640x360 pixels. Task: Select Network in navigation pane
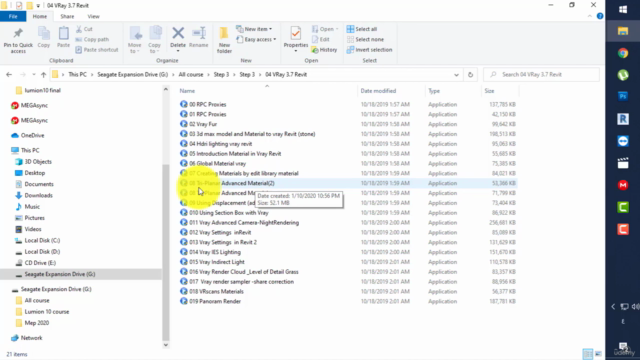click(31, 338)
